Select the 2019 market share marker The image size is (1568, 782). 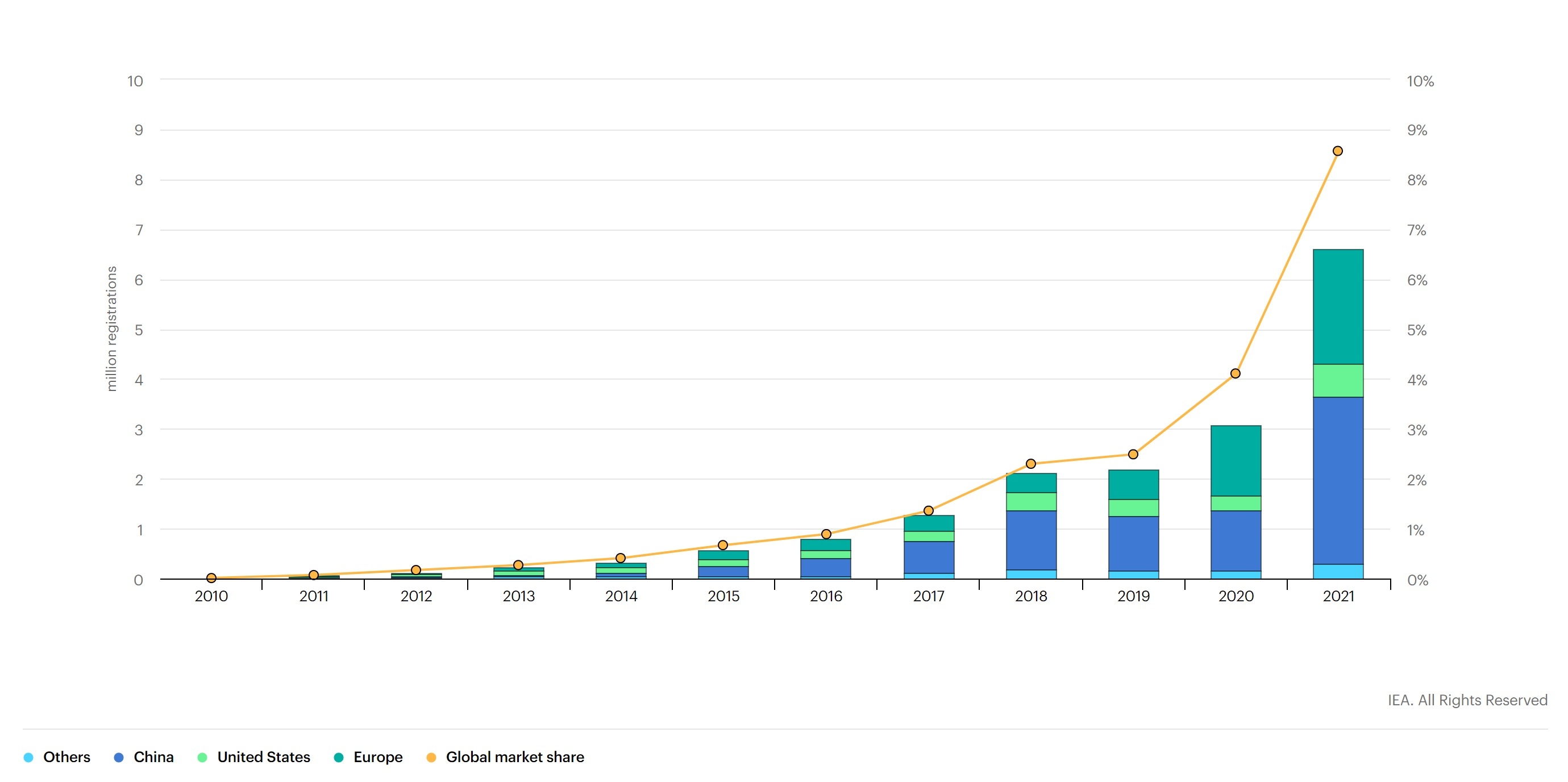1133,454
